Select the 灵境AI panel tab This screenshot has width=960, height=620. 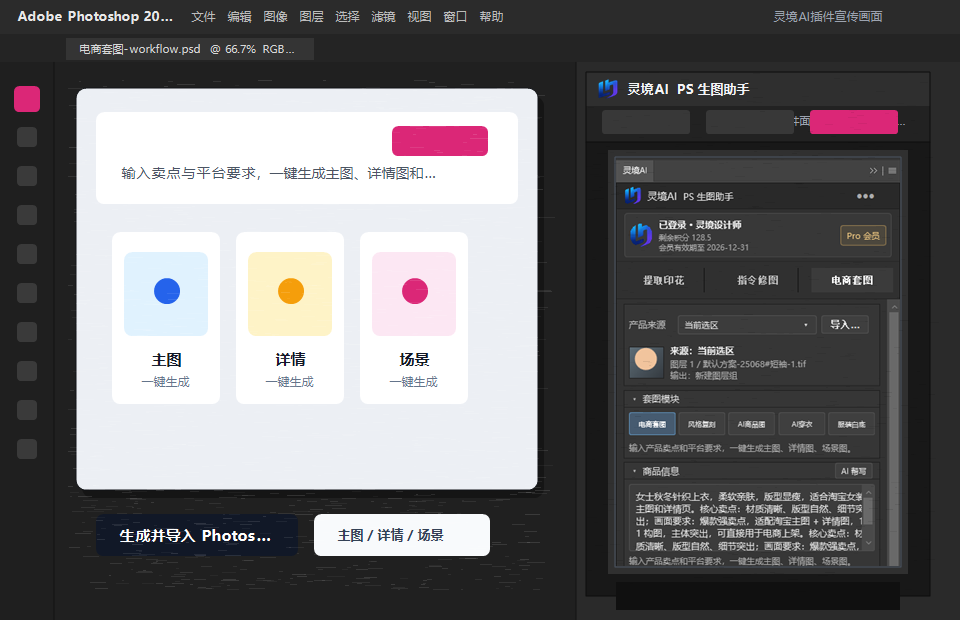634,170
